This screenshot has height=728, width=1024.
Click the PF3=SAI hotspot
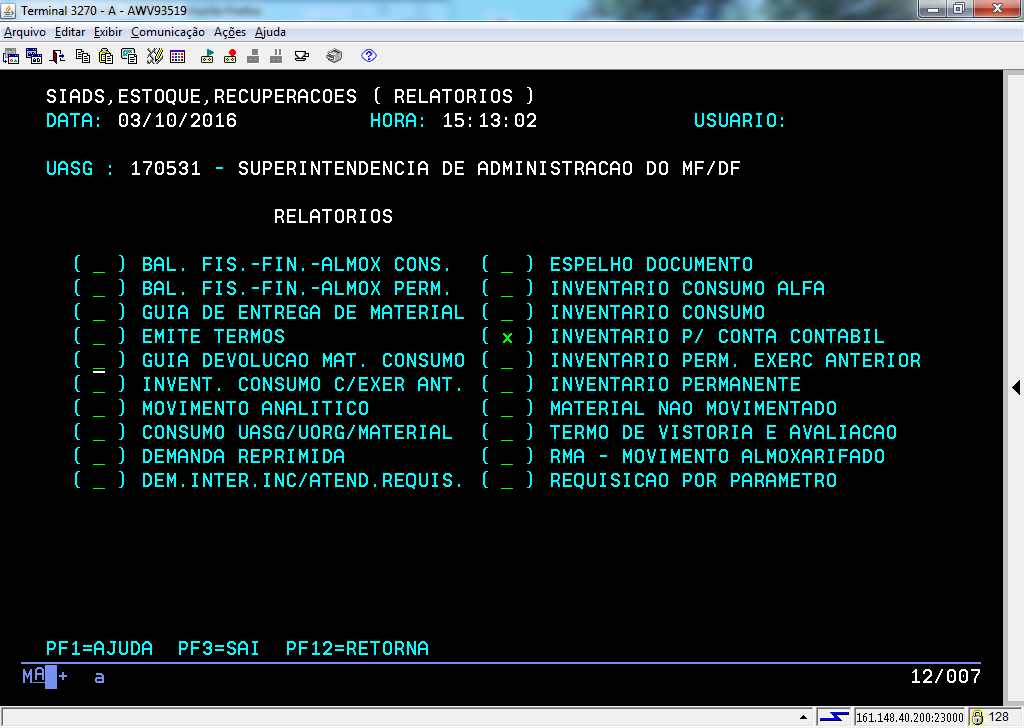click(219, 648)
